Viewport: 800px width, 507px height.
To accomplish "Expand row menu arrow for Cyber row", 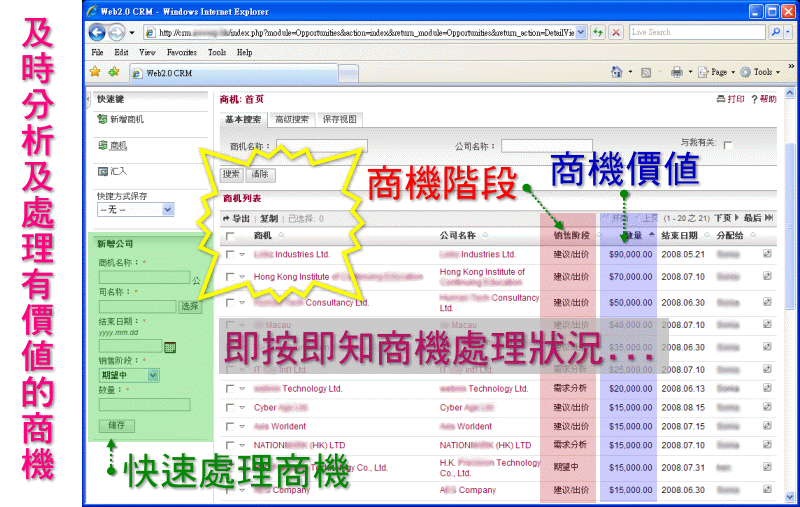I will tap(242, 408).
